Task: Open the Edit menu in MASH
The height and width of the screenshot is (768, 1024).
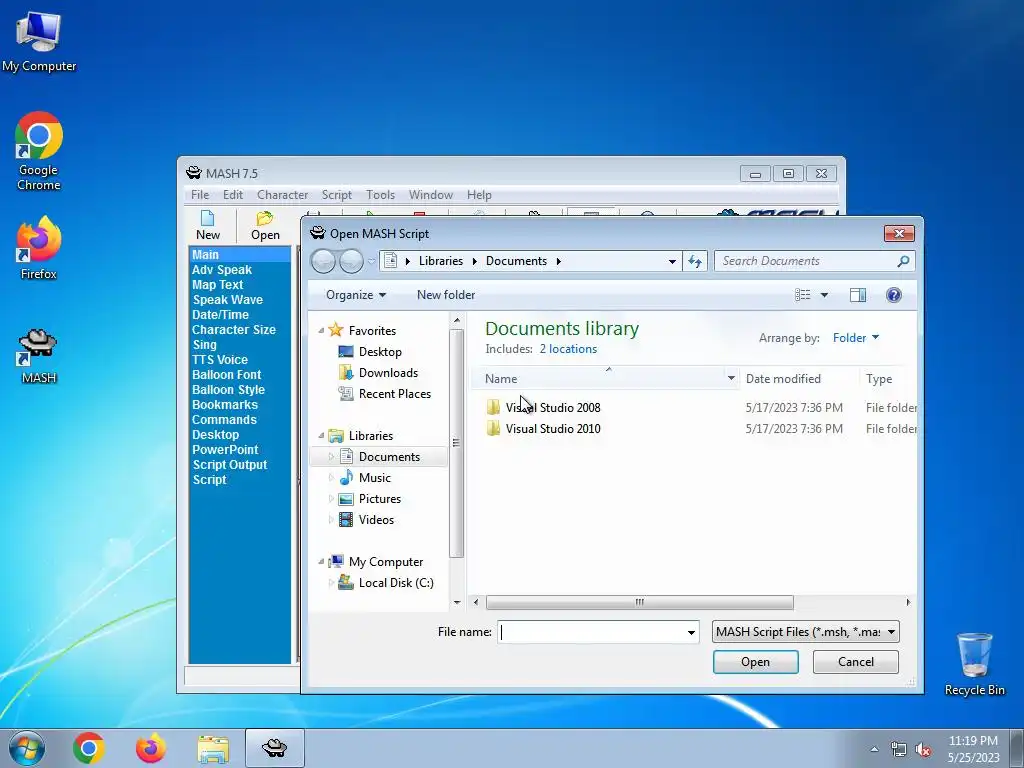Action: click(x=232, y=195)
